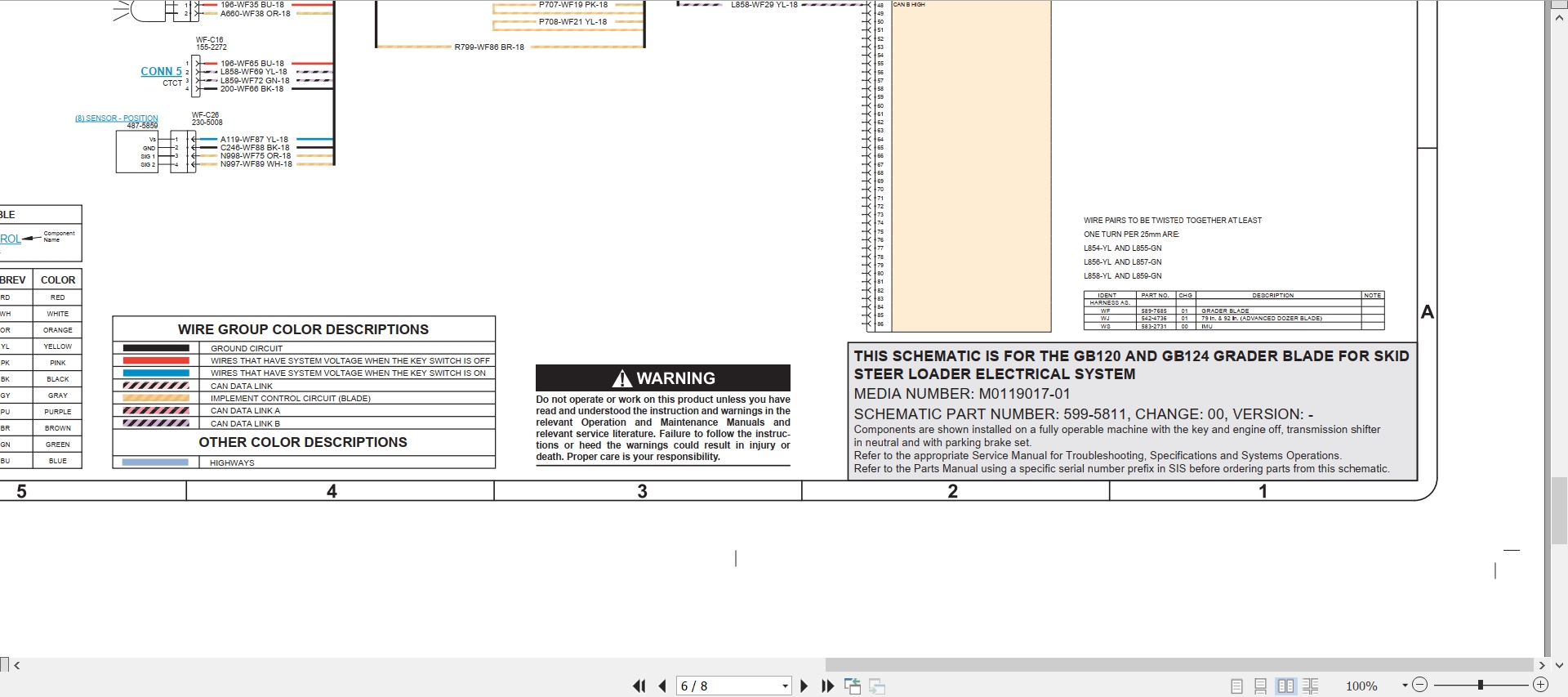This screenshot has width=1568, height=697.
Task: Click the WIRE GROUP COLOR DESCRIPTIONS title
Action: pyautogui.click(x=303, y=329)
